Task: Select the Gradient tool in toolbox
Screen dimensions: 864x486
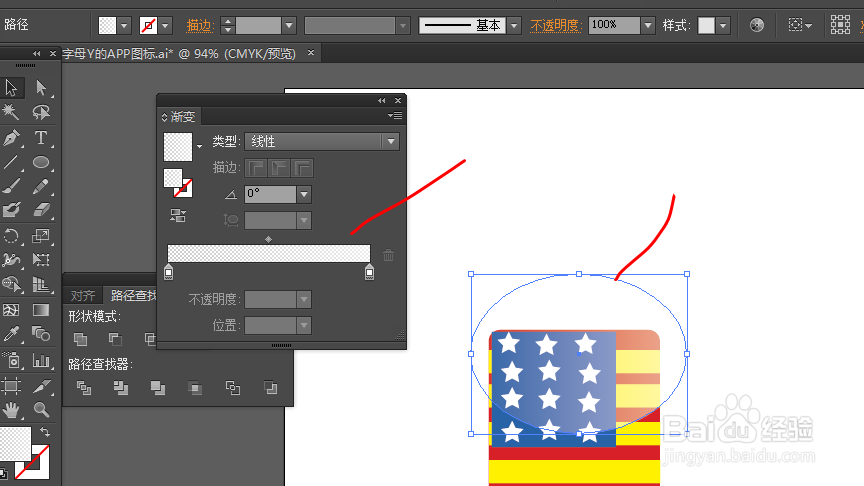Action: [41, 310]
